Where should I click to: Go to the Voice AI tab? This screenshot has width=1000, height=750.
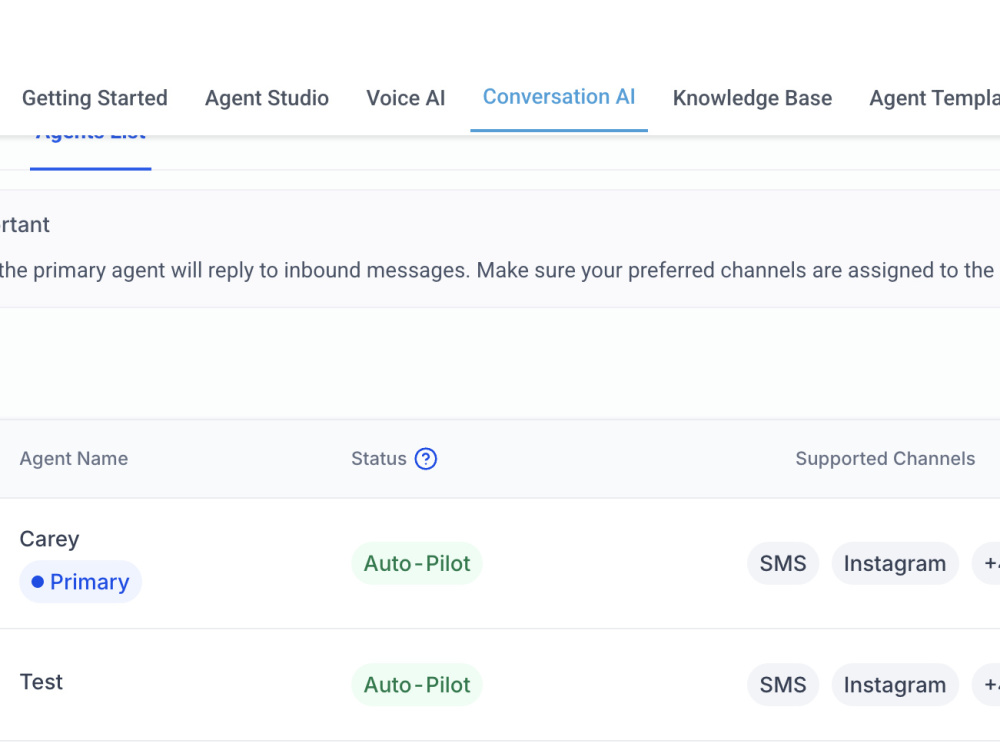coord(406,98)
